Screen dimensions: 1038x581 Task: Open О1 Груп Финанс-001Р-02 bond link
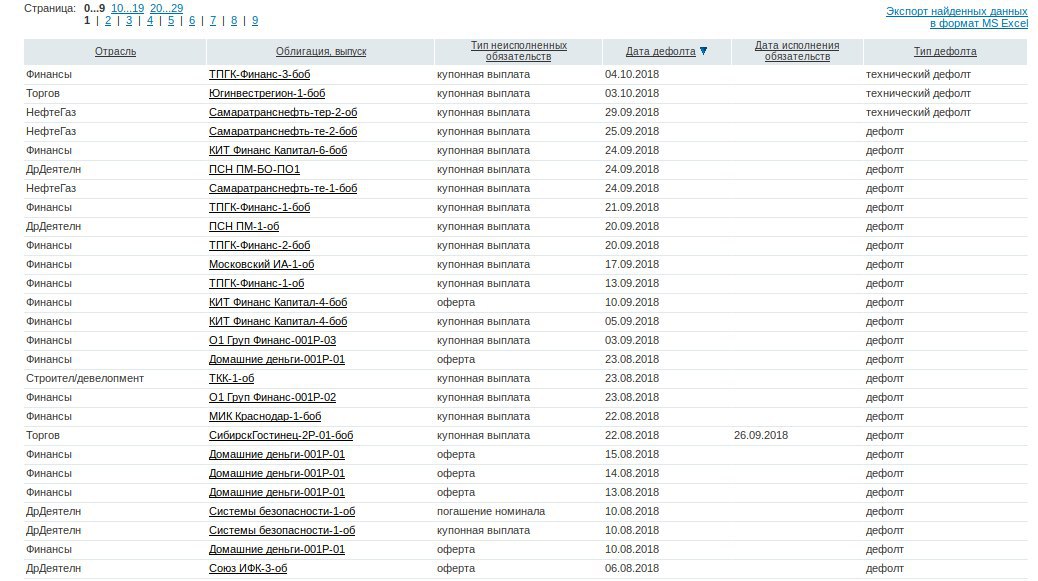click(272, 397)
